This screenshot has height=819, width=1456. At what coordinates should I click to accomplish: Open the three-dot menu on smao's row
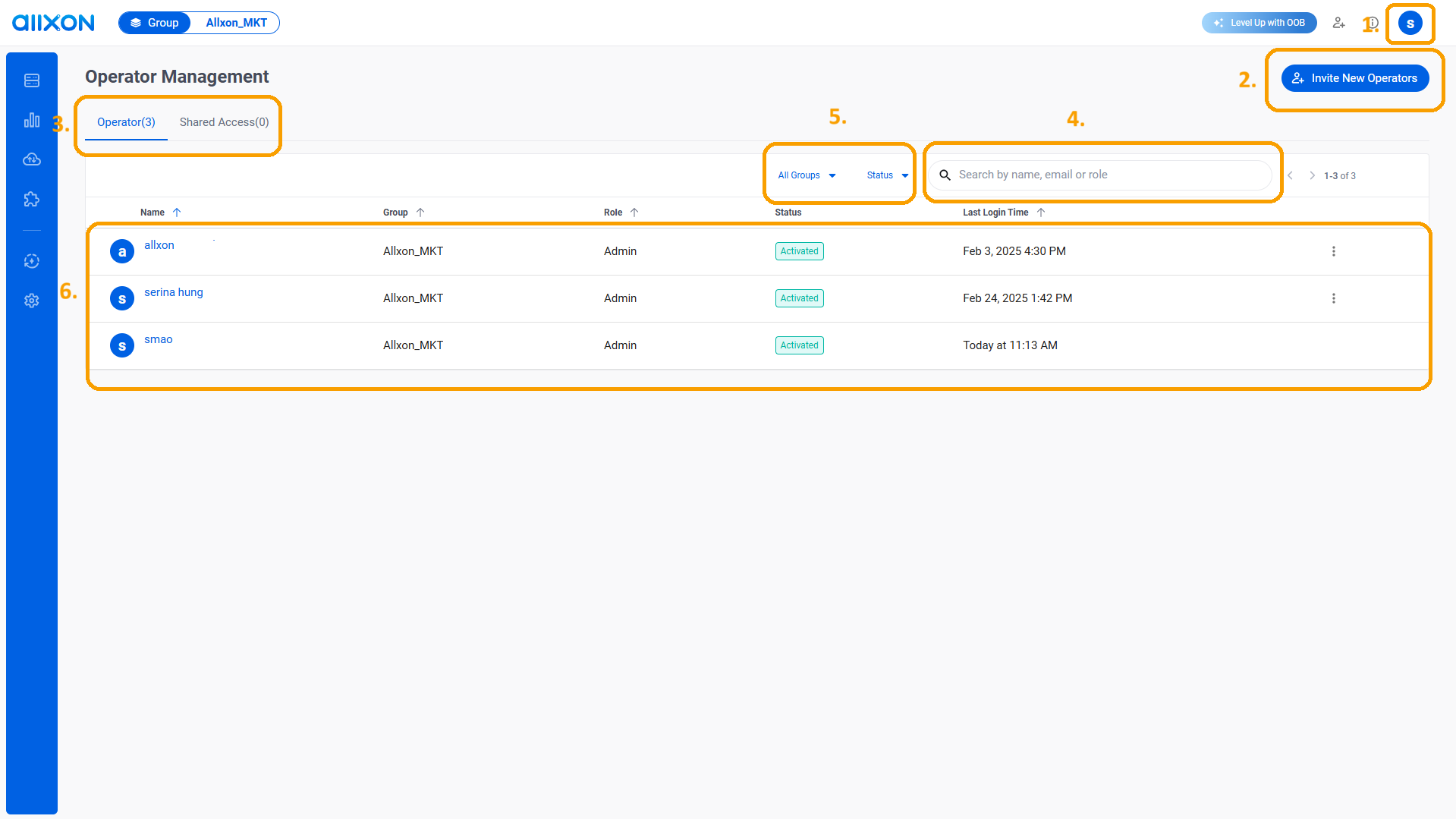pos(1334,345)
